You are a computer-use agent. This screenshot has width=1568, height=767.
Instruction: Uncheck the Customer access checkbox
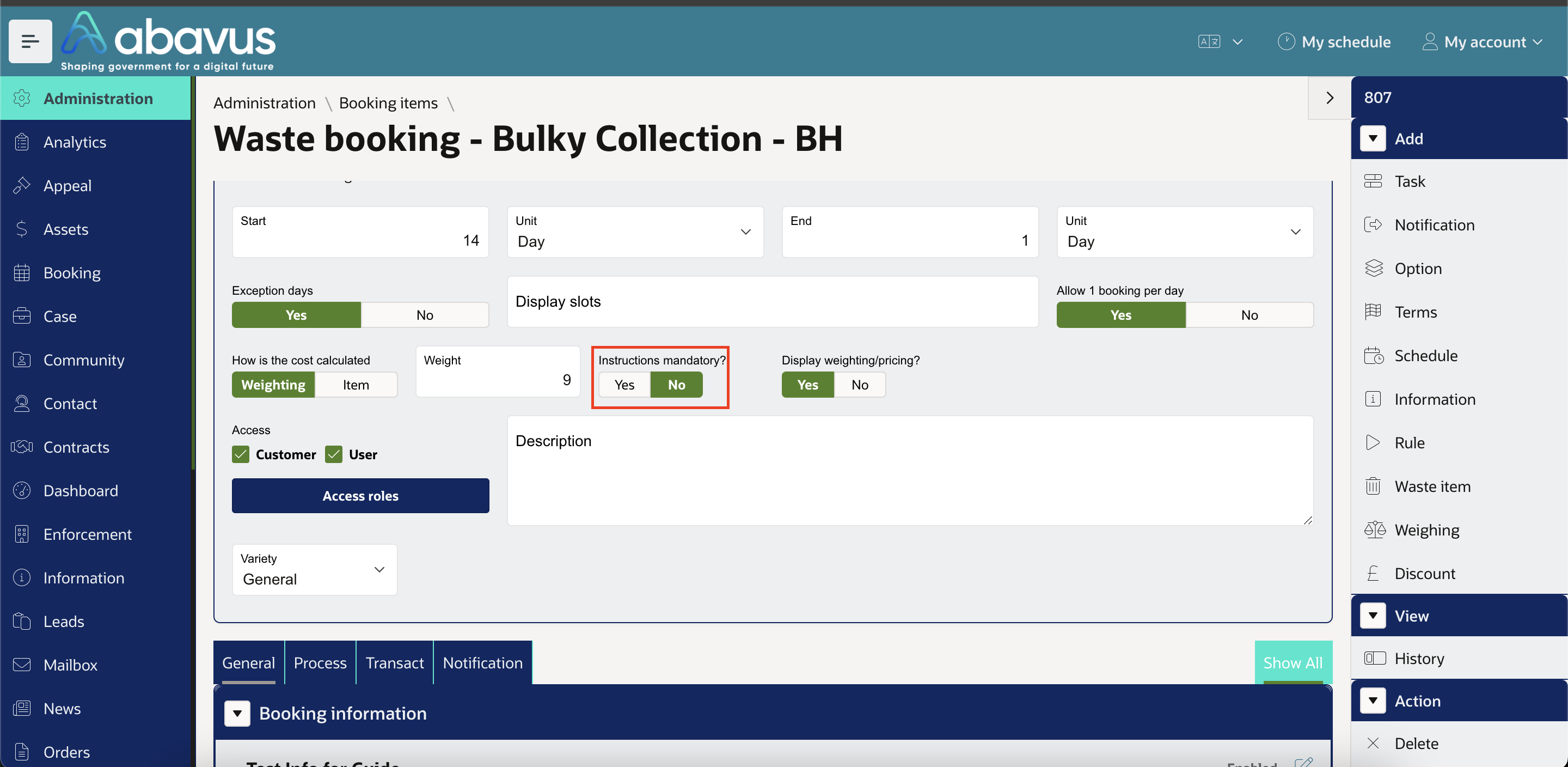point(241,454)
